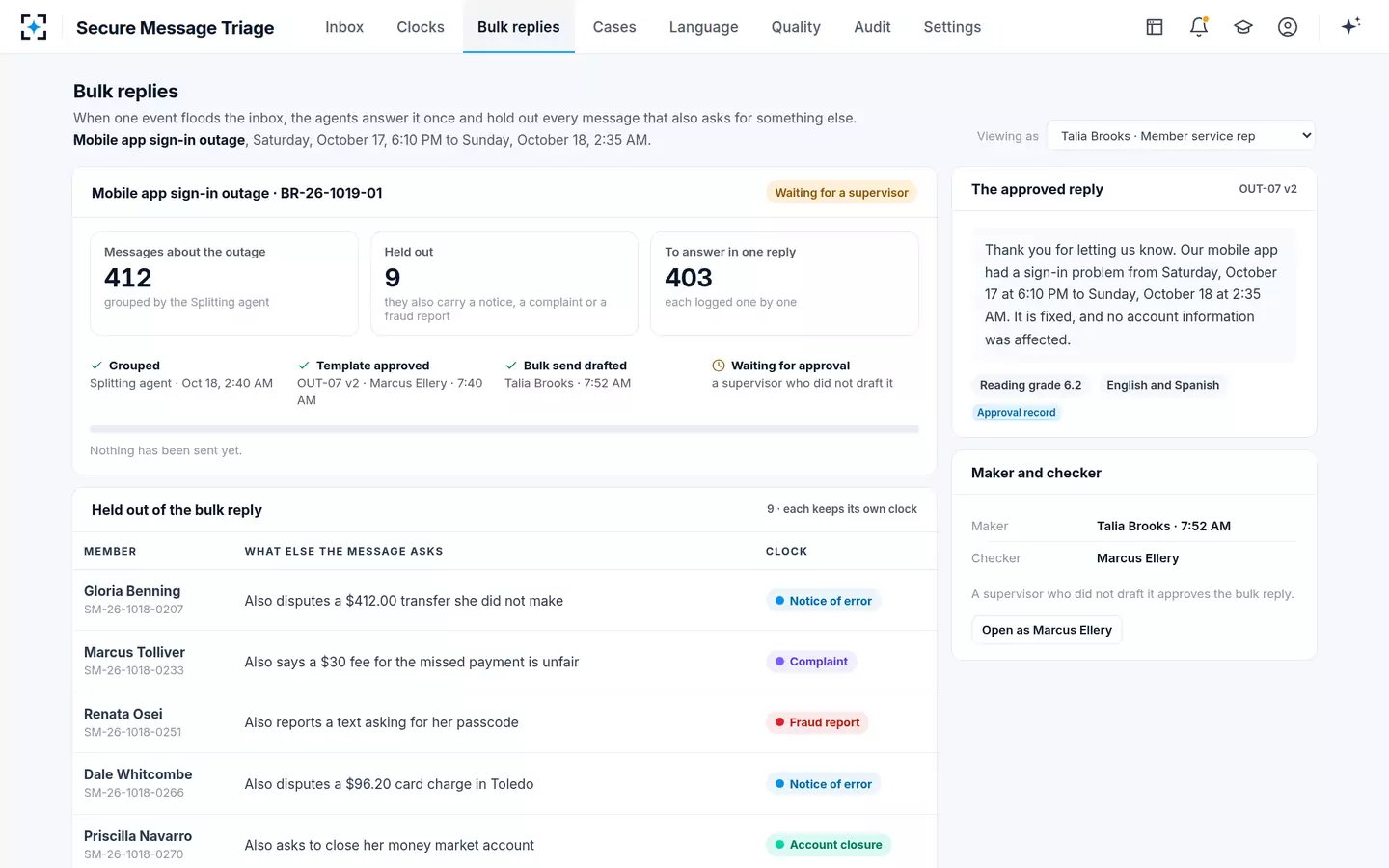Switch to the Language tab
This screenshot has height=868, width=1389.
(704, 27)
